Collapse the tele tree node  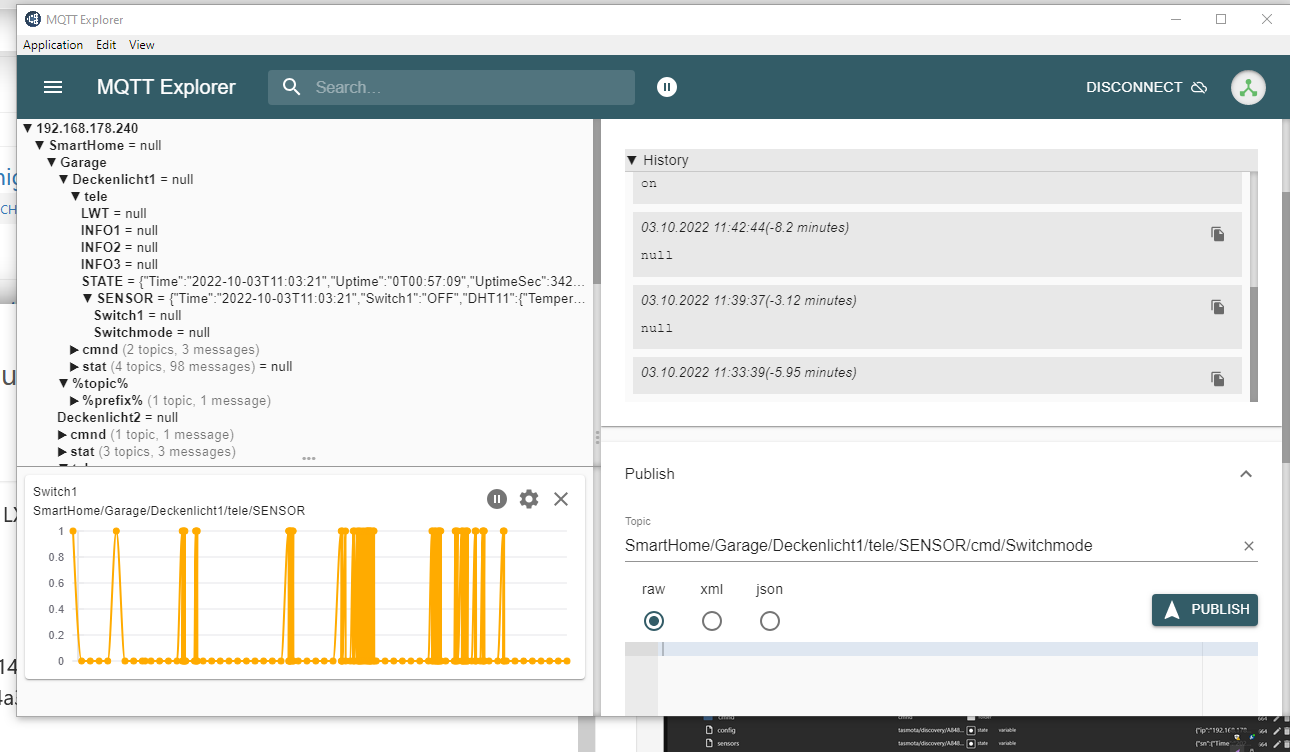75,197
